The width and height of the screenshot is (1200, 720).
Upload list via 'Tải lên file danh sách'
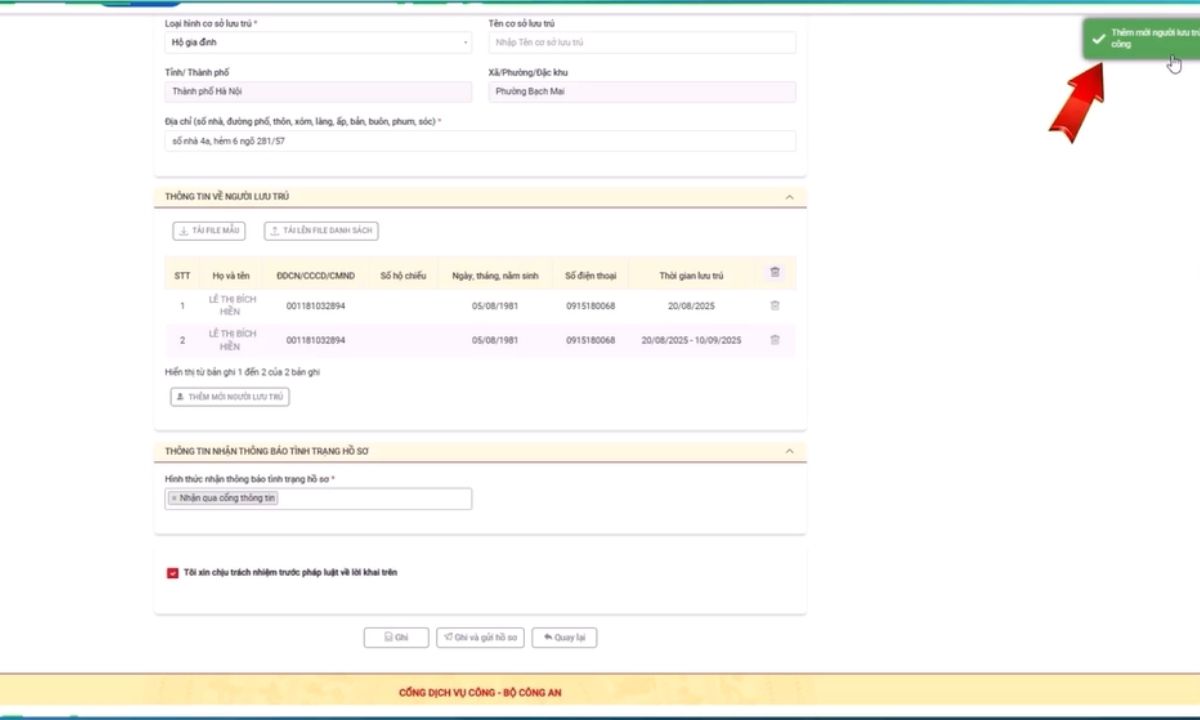[321, 231]
